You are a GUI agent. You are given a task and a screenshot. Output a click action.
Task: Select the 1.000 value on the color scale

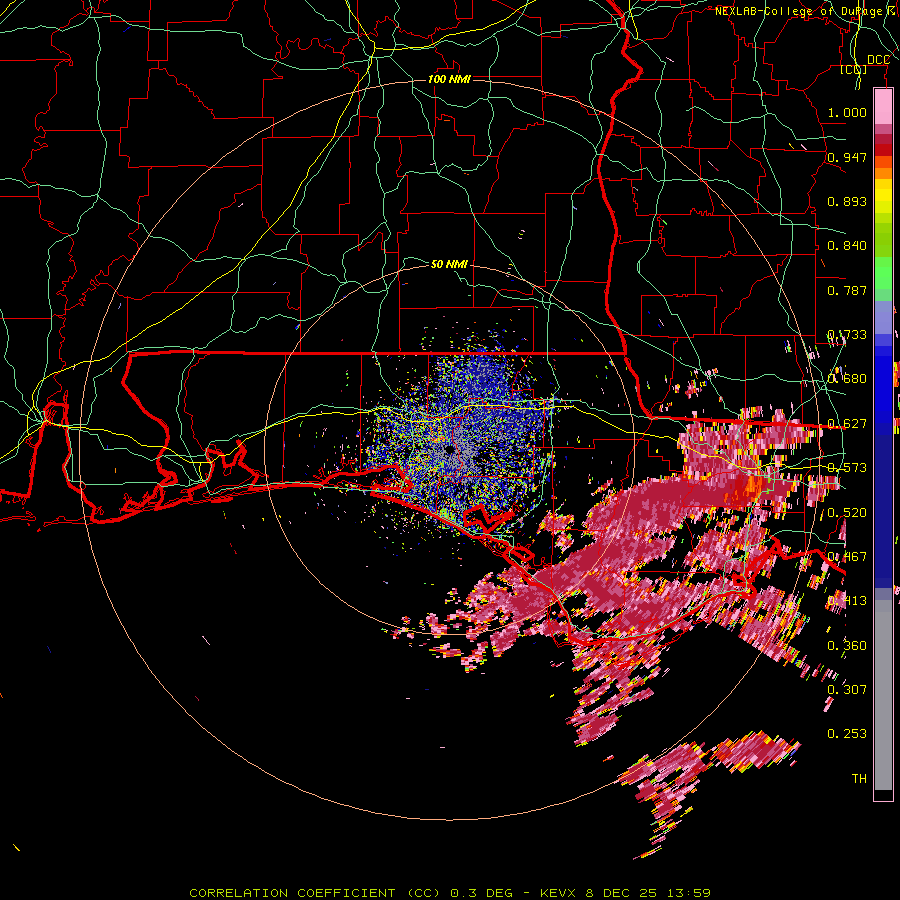(x=847, y=112)
